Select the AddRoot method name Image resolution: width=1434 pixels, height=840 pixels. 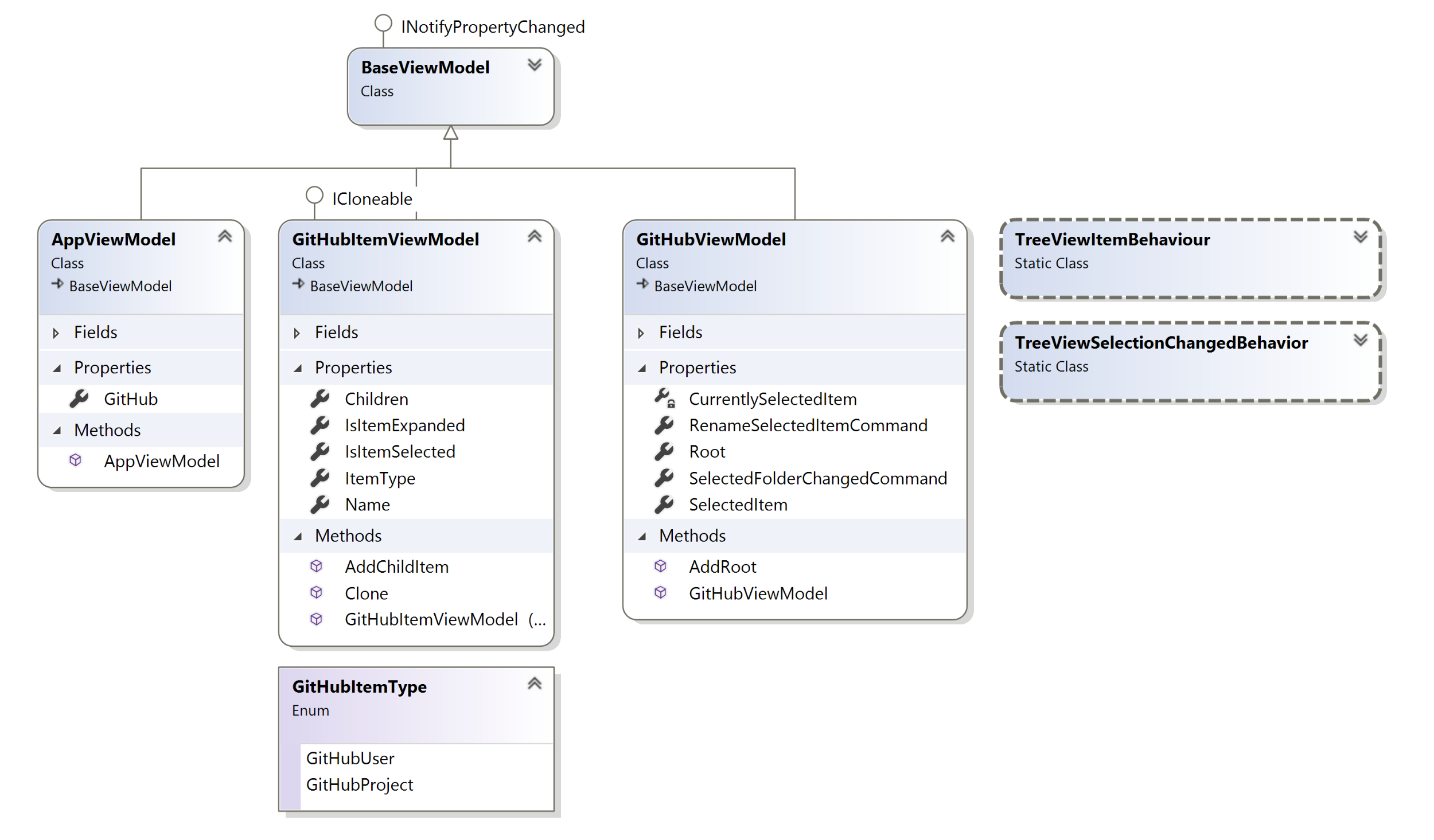click(x=723, y=567)
